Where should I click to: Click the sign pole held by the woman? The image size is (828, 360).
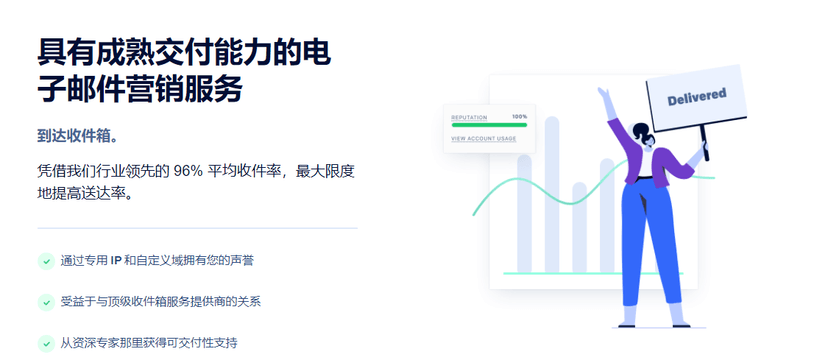pos(705,143)
